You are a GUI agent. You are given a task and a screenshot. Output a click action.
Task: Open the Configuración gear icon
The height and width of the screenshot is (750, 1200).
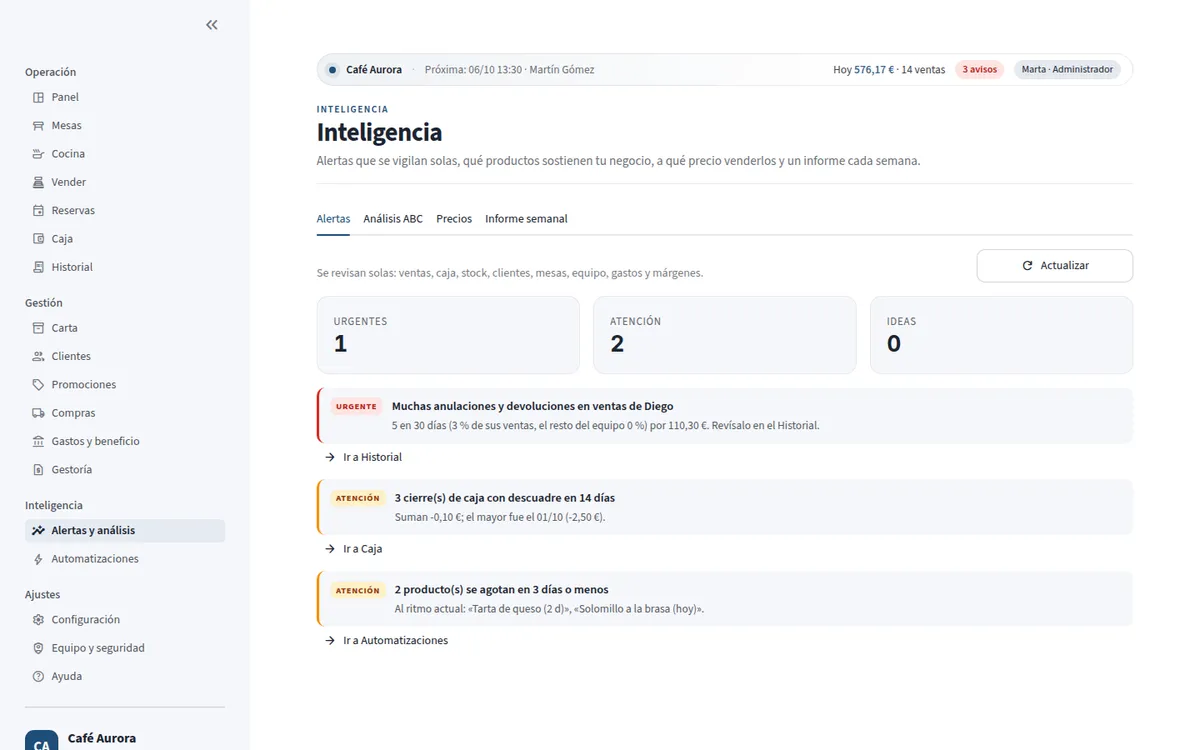38,620
